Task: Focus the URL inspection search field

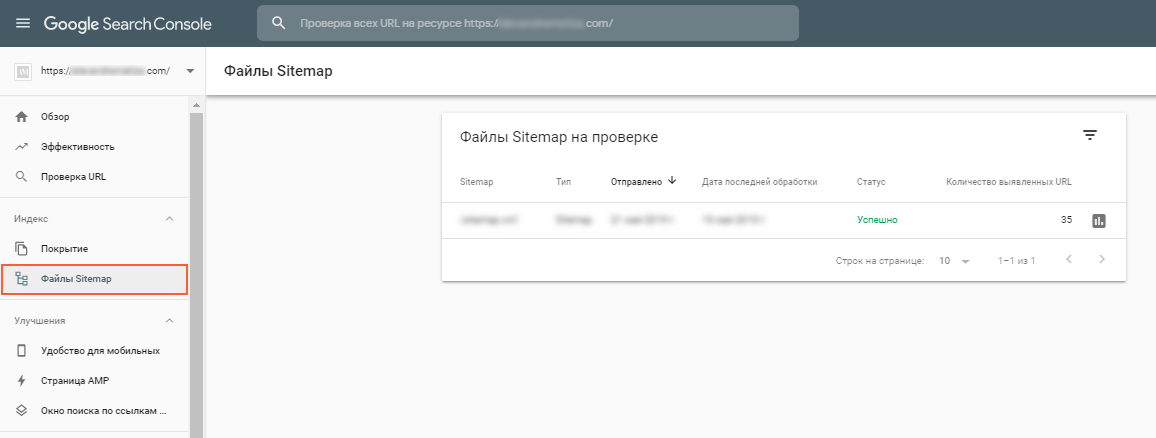Action: click(x=528, y=23)
